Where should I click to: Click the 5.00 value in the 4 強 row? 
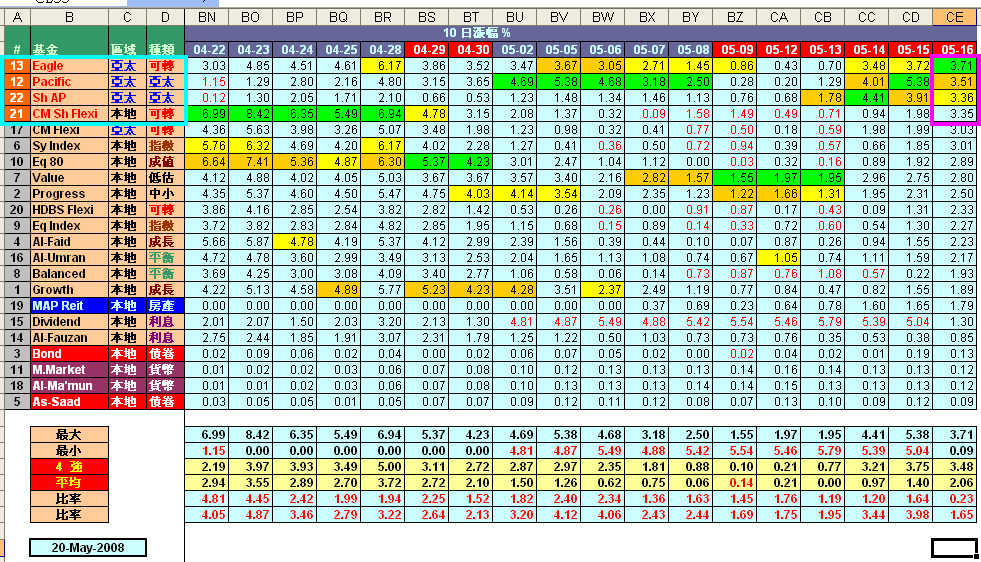point(383,466)
